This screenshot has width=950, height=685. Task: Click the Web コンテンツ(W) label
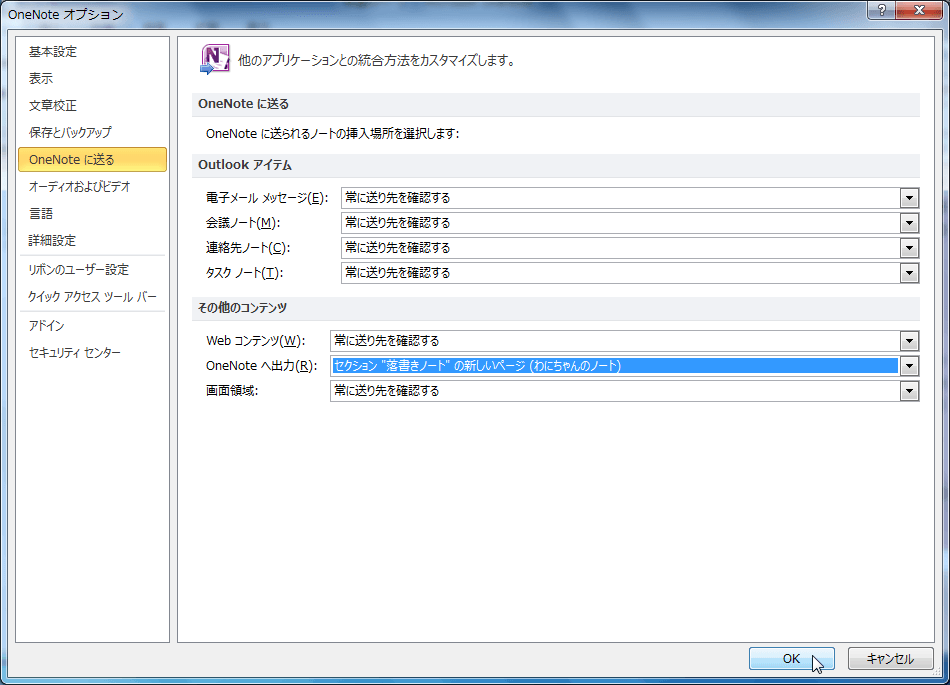coord(256,341)
